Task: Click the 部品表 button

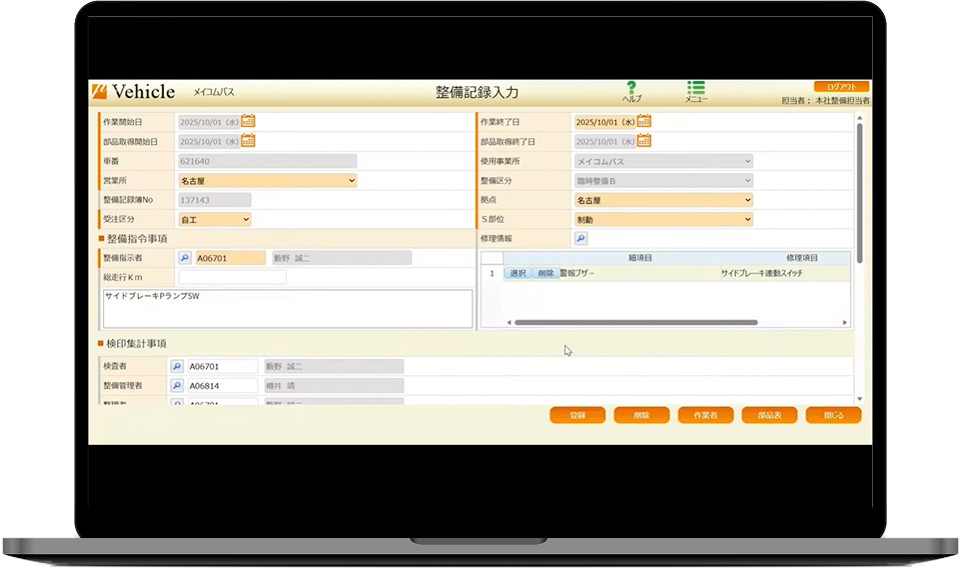Action: 770,415
